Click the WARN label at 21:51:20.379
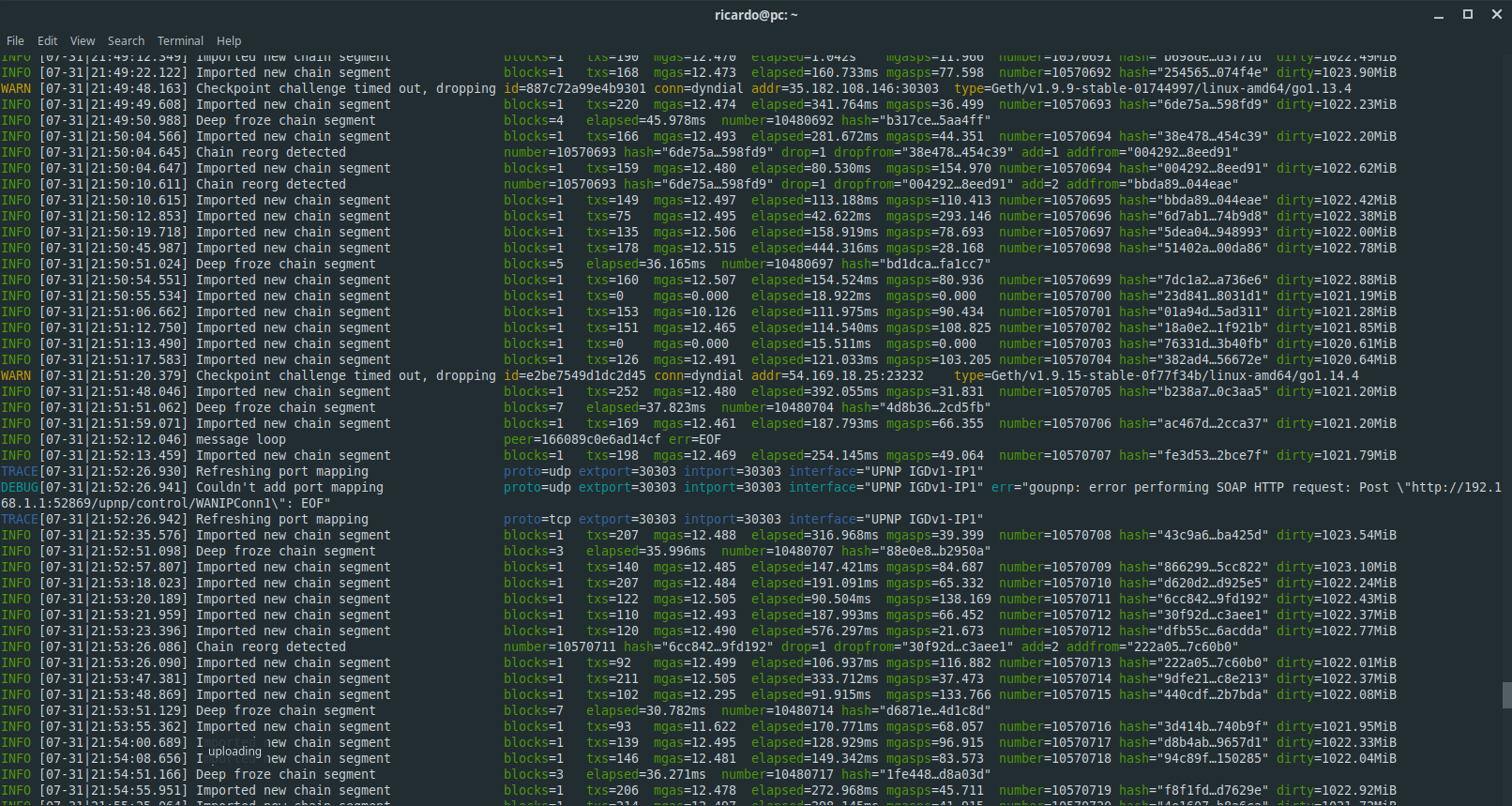The width and height of the screenshot is (1512, 806). coord(16,375)
